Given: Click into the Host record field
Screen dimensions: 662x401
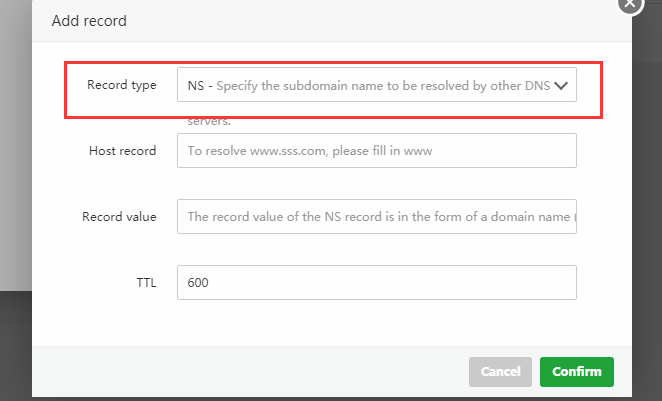Looking at the screenshot, I should [x=376, y=151].
